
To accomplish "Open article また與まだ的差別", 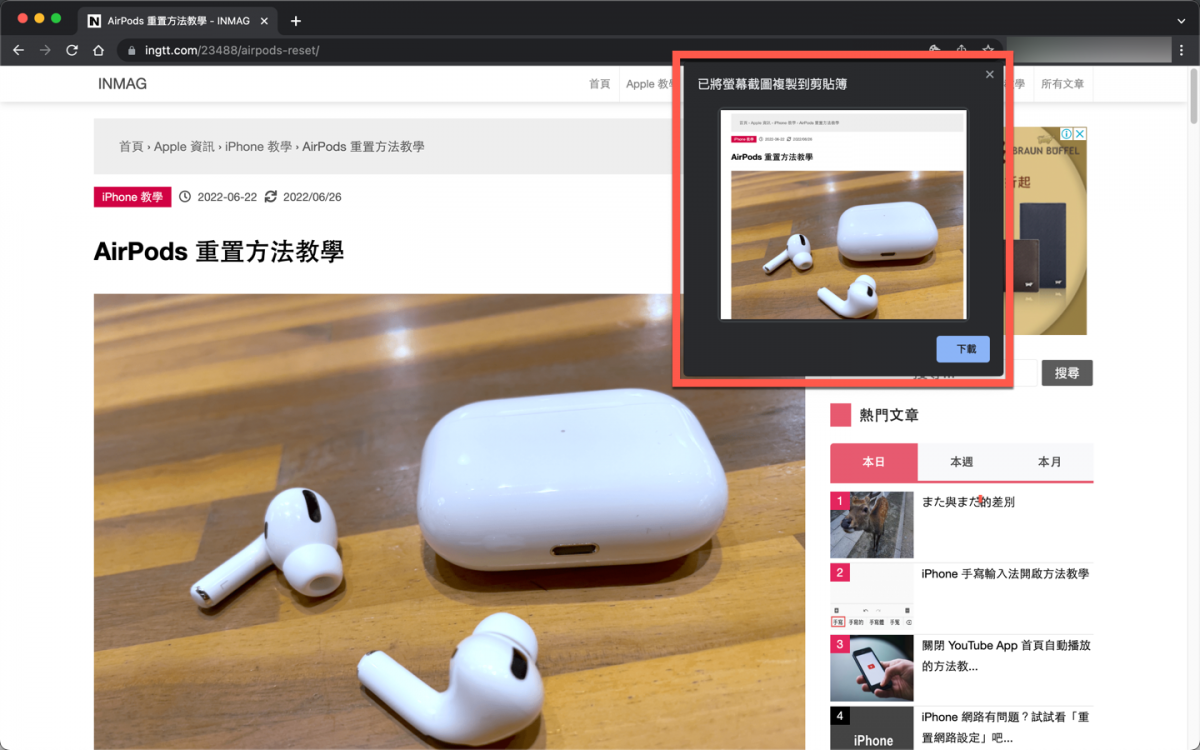I will tap(968, 502).
